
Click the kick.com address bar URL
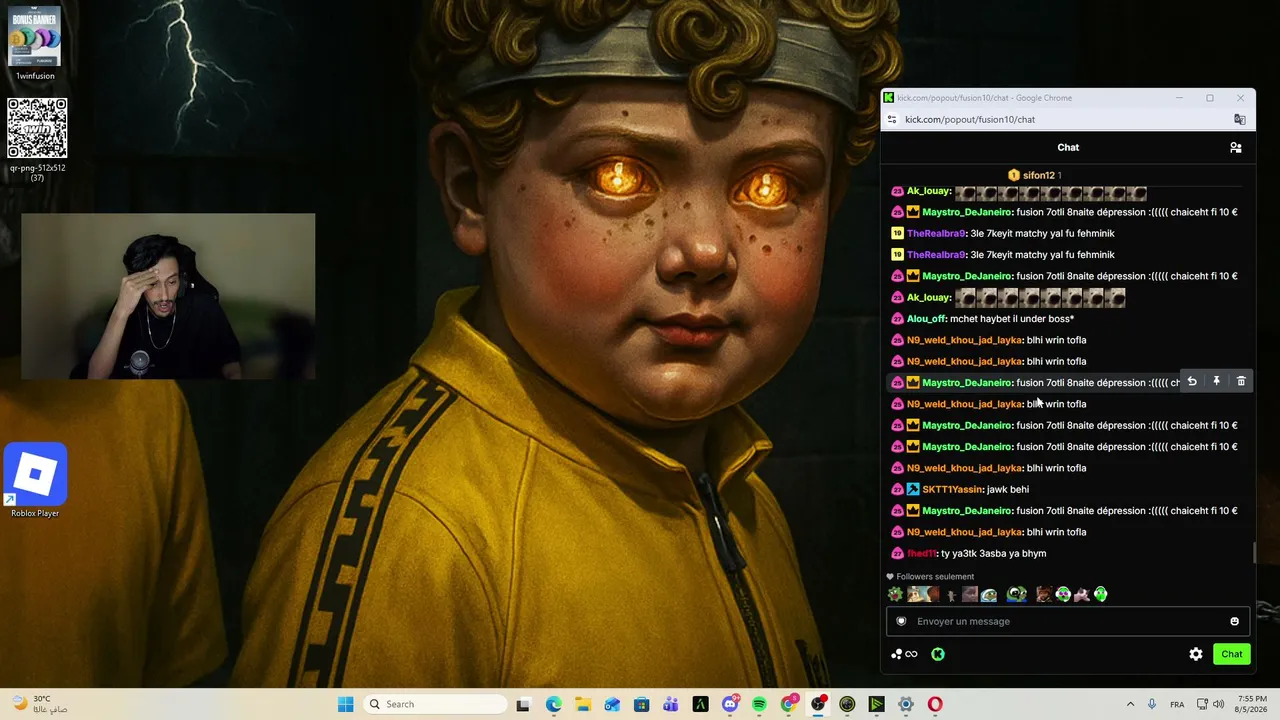click(x=969, y=119)
